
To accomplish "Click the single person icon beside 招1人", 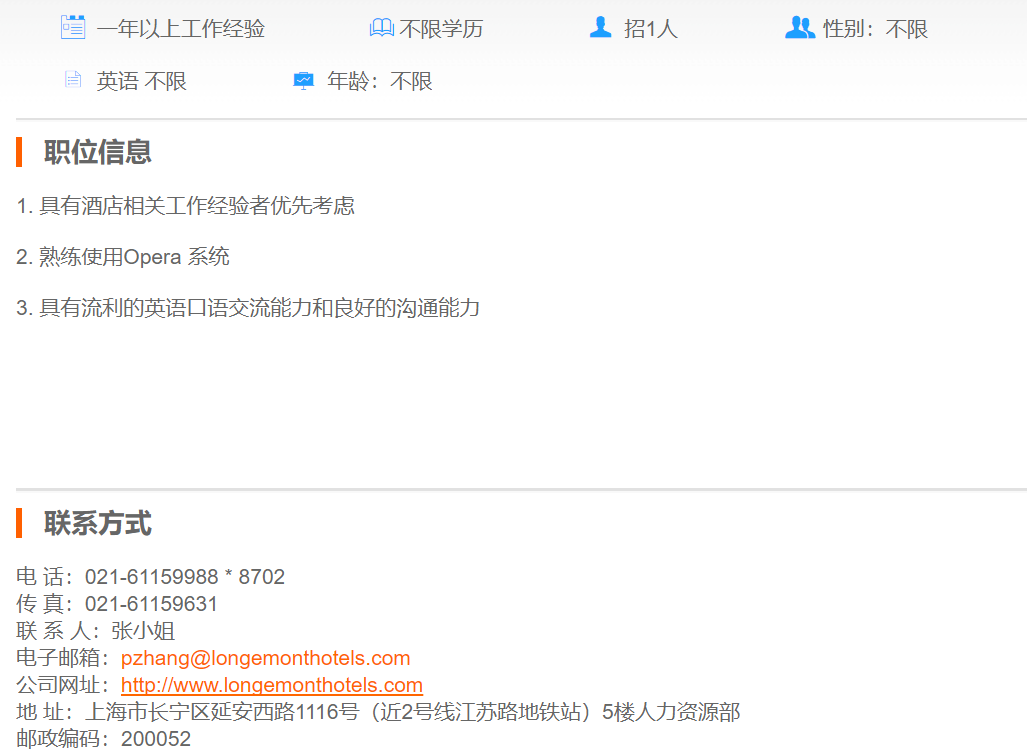I will click(600, 28).
